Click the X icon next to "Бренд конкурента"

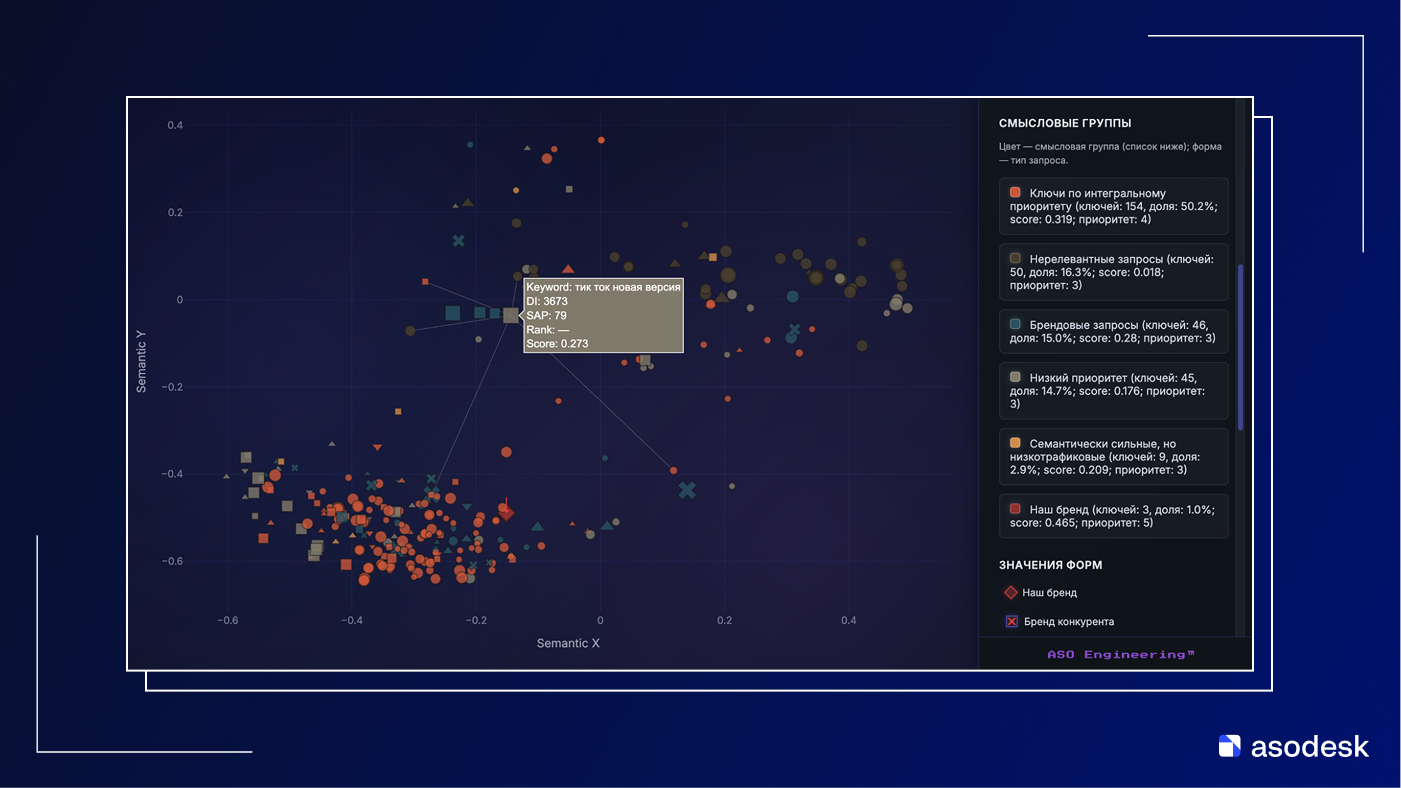pos(1011,622)
